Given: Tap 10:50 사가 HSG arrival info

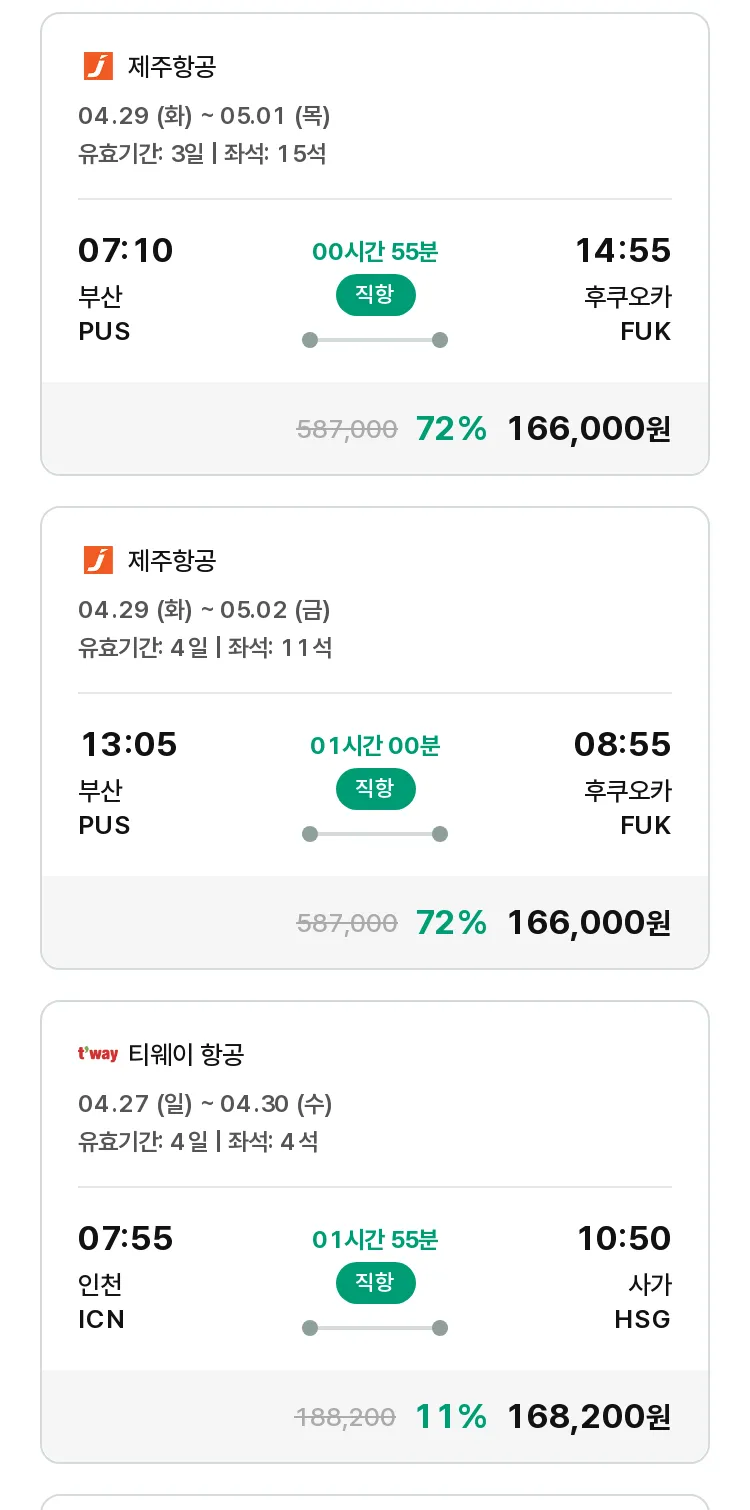Looking at the screenshot, I should 624,1277.
